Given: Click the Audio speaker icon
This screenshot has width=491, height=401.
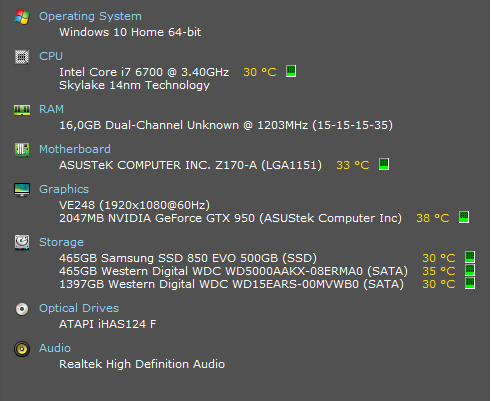Looking at the screenshot, I should [22, 349].
